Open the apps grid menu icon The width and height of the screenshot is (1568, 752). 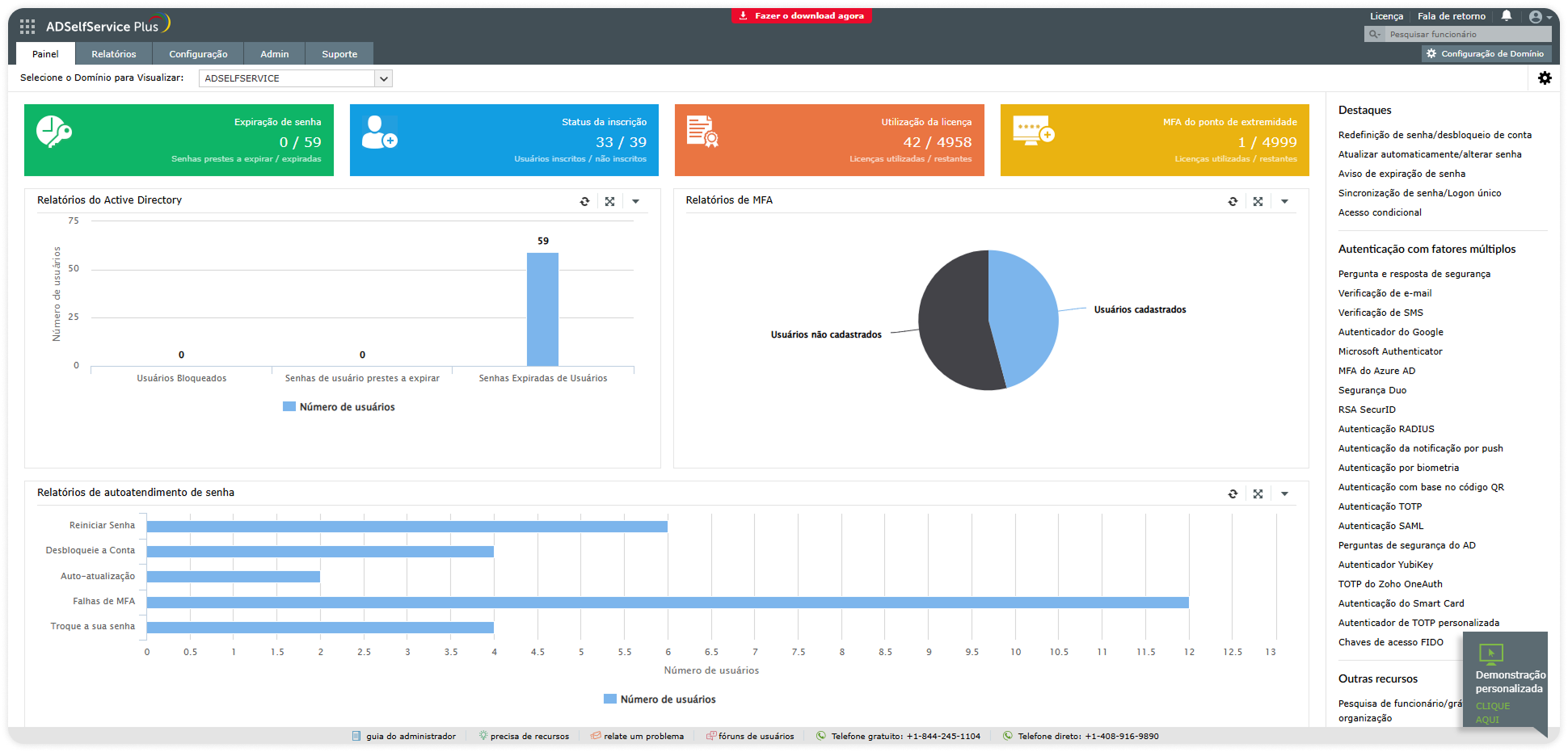click(27, 27)
